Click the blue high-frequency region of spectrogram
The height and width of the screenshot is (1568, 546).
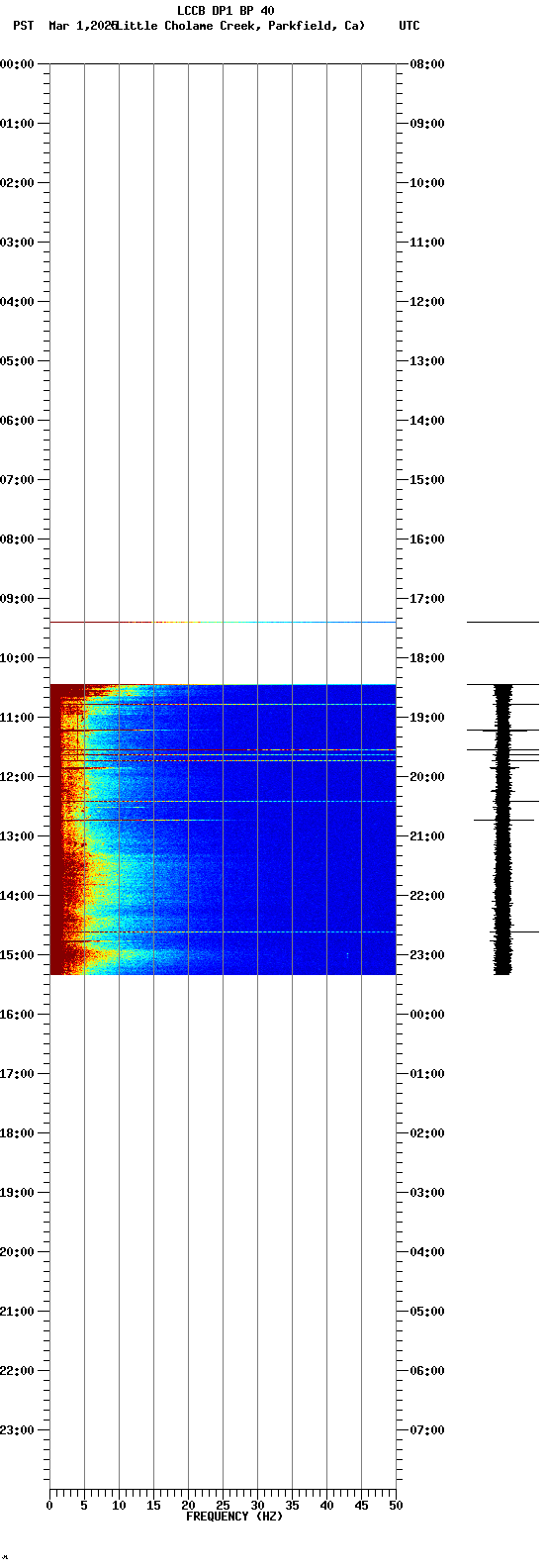tap(307, 829)
